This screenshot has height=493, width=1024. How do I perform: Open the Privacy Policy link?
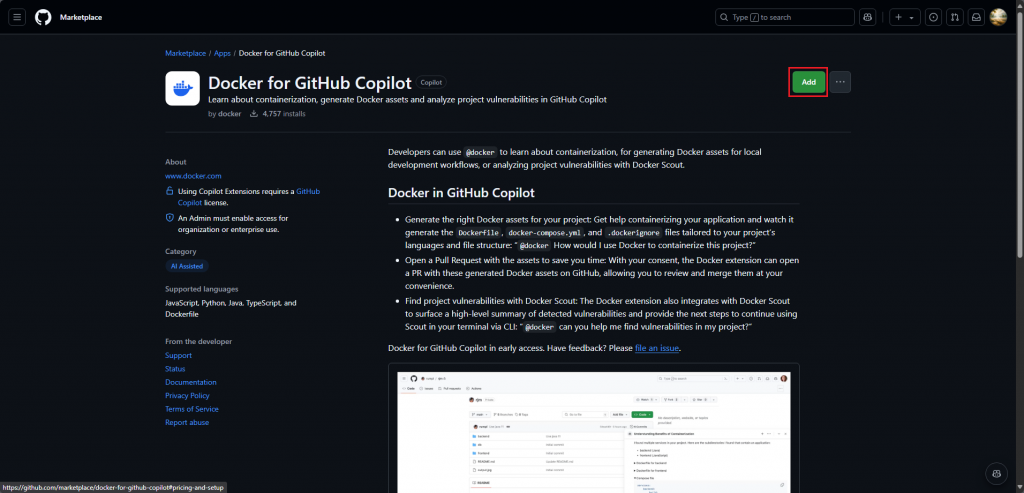[187, 396]
